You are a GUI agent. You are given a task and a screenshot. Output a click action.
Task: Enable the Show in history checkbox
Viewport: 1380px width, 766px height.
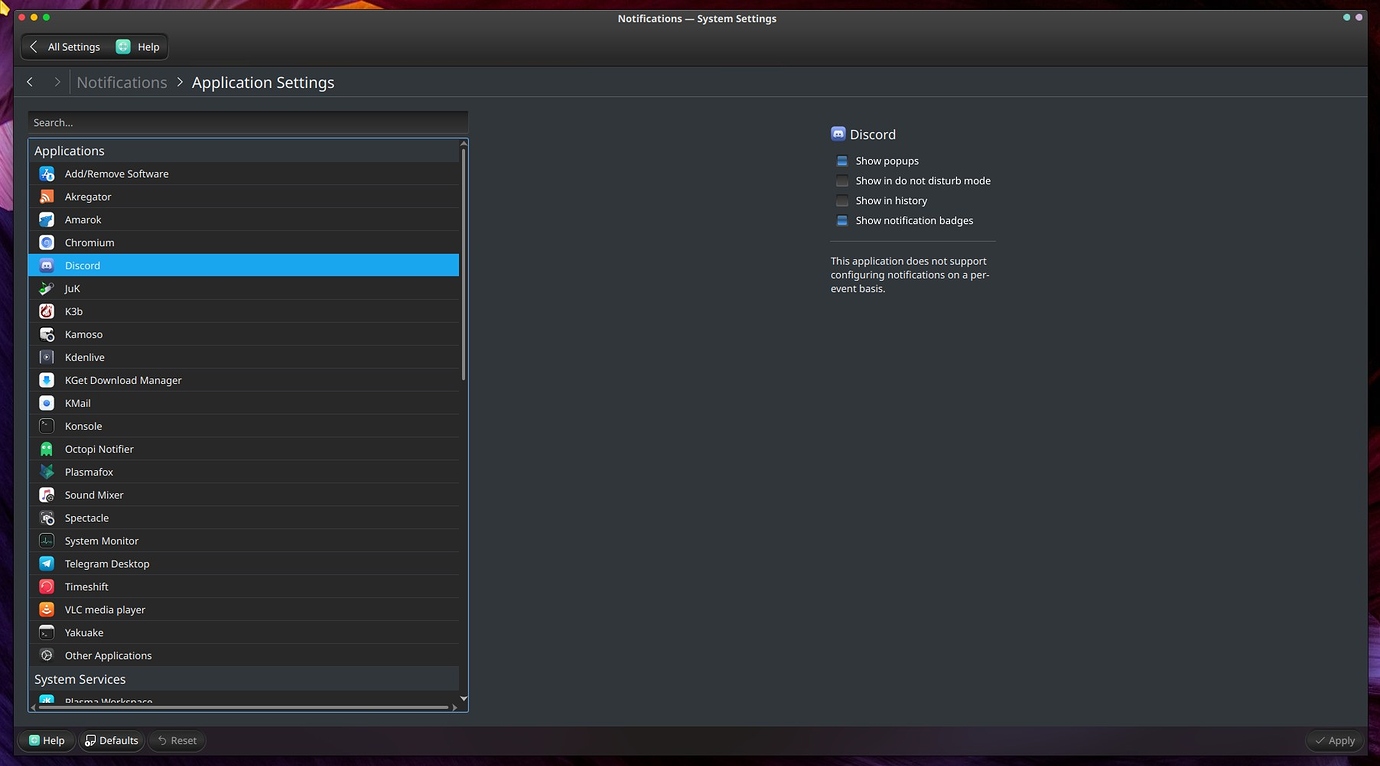tap(842, 201)
